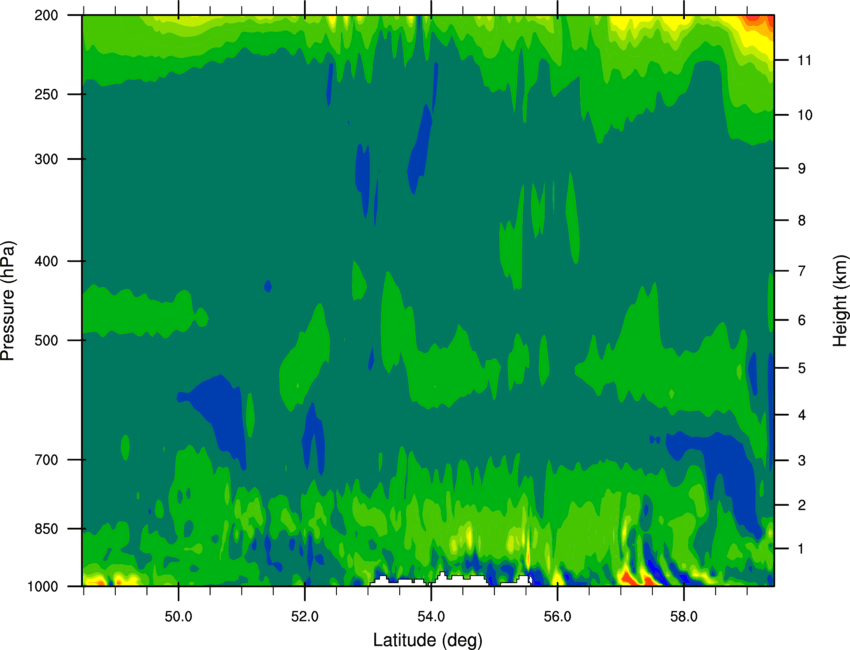850x650 pixels.
Task: Click the 56.0 latitude label
Action: pos(558,617)
